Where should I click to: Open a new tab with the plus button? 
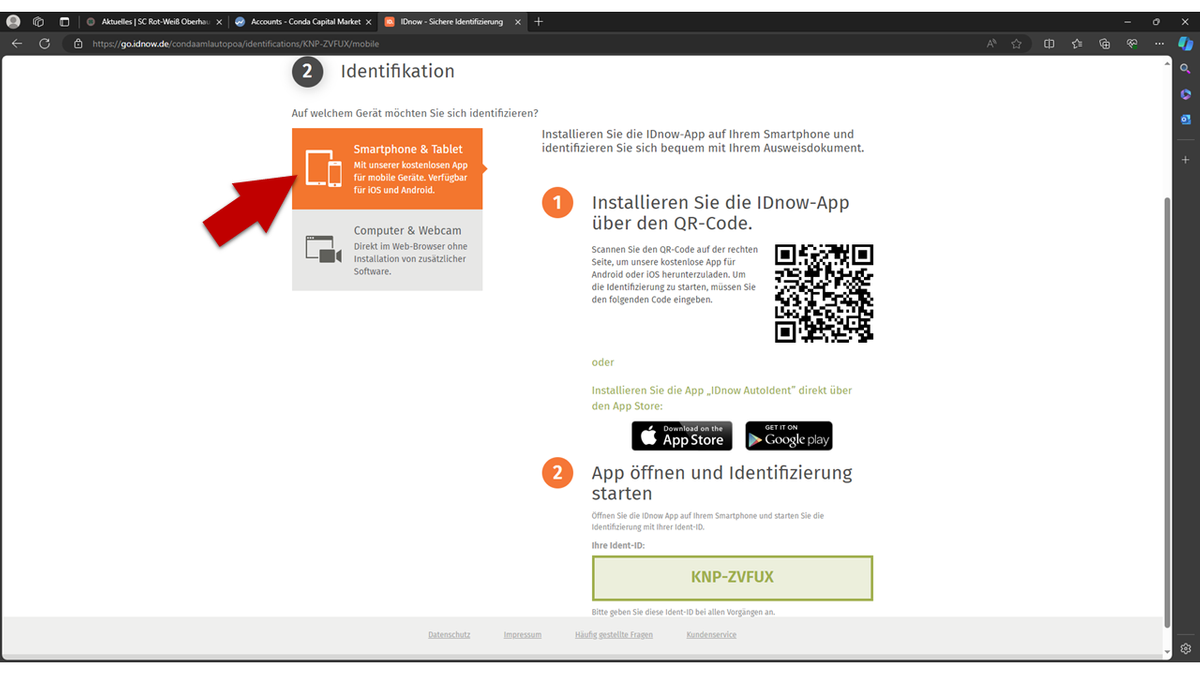tap(539, 21)
